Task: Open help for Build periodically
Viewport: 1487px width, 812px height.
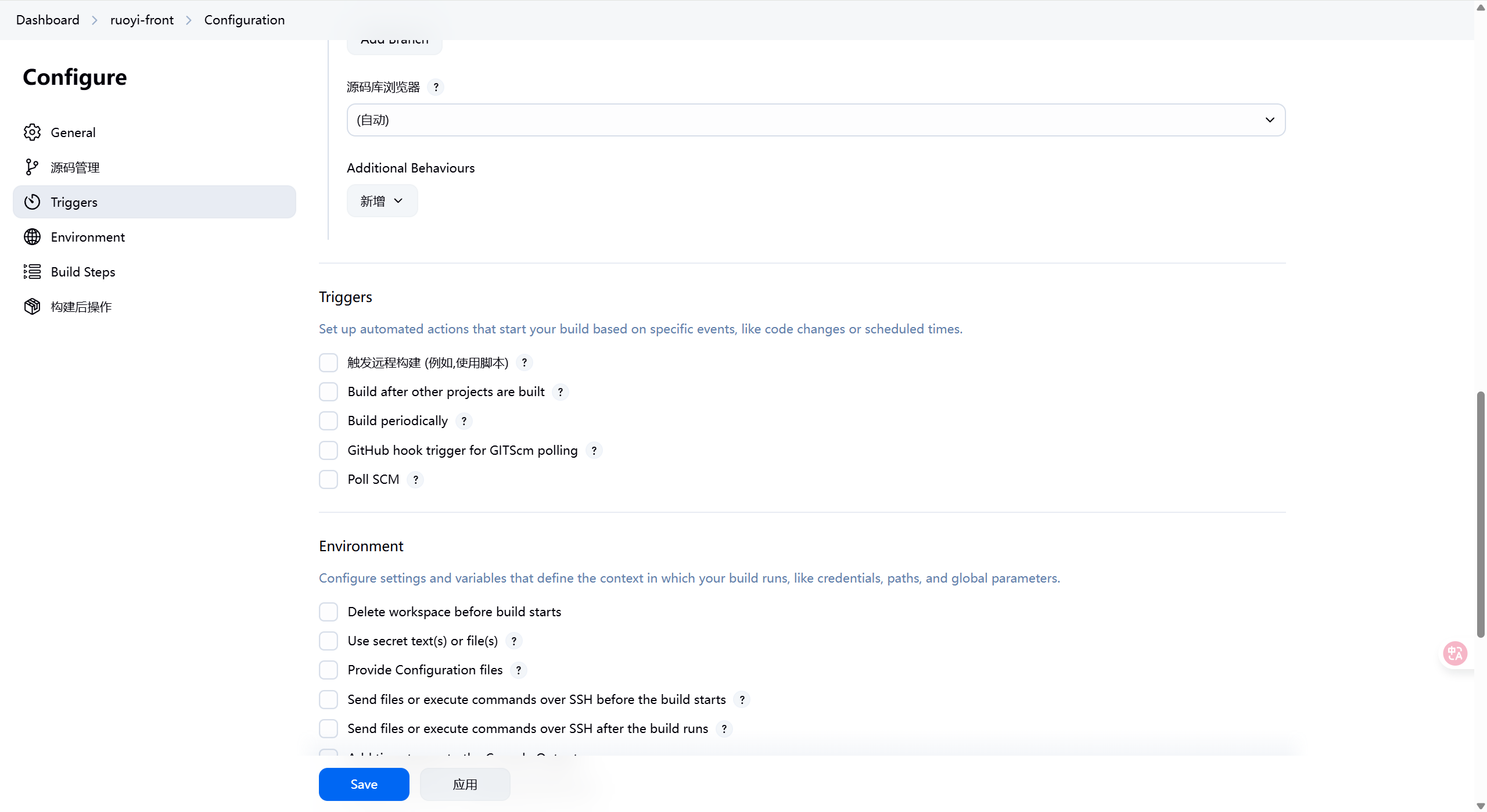Action: pyautogui.click(x=464, y=421)
